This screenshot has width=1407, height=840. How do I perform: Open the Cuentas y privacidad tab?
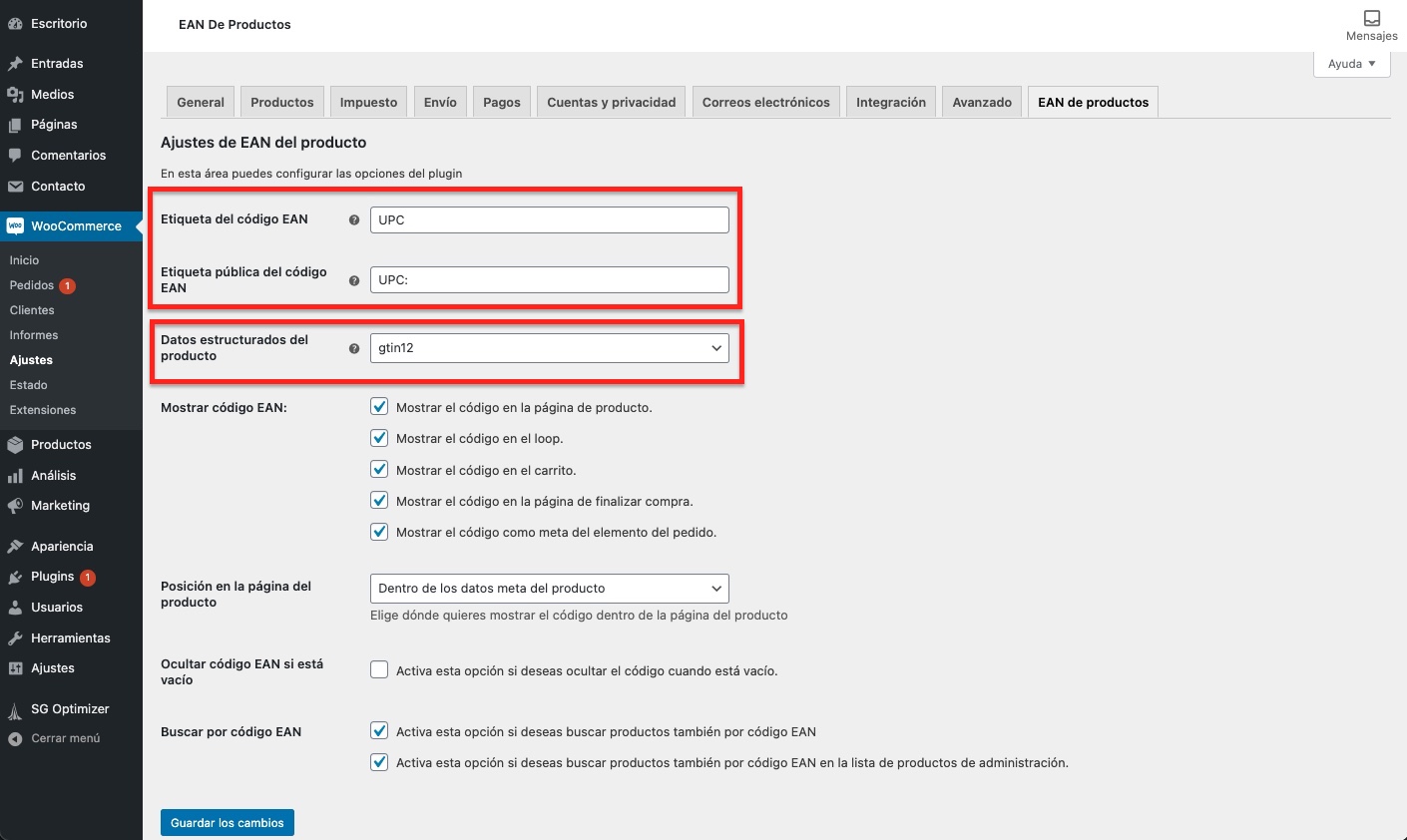611,102
